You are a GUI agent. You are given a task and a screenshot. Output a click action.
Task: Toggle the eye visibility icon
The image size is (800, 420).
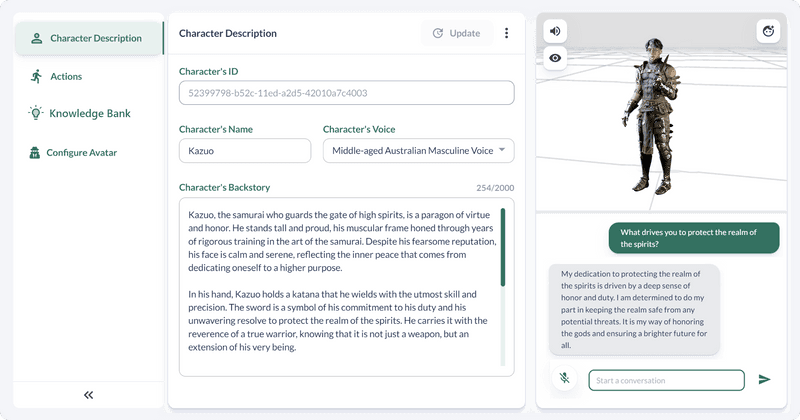click(x=555, y=58)
